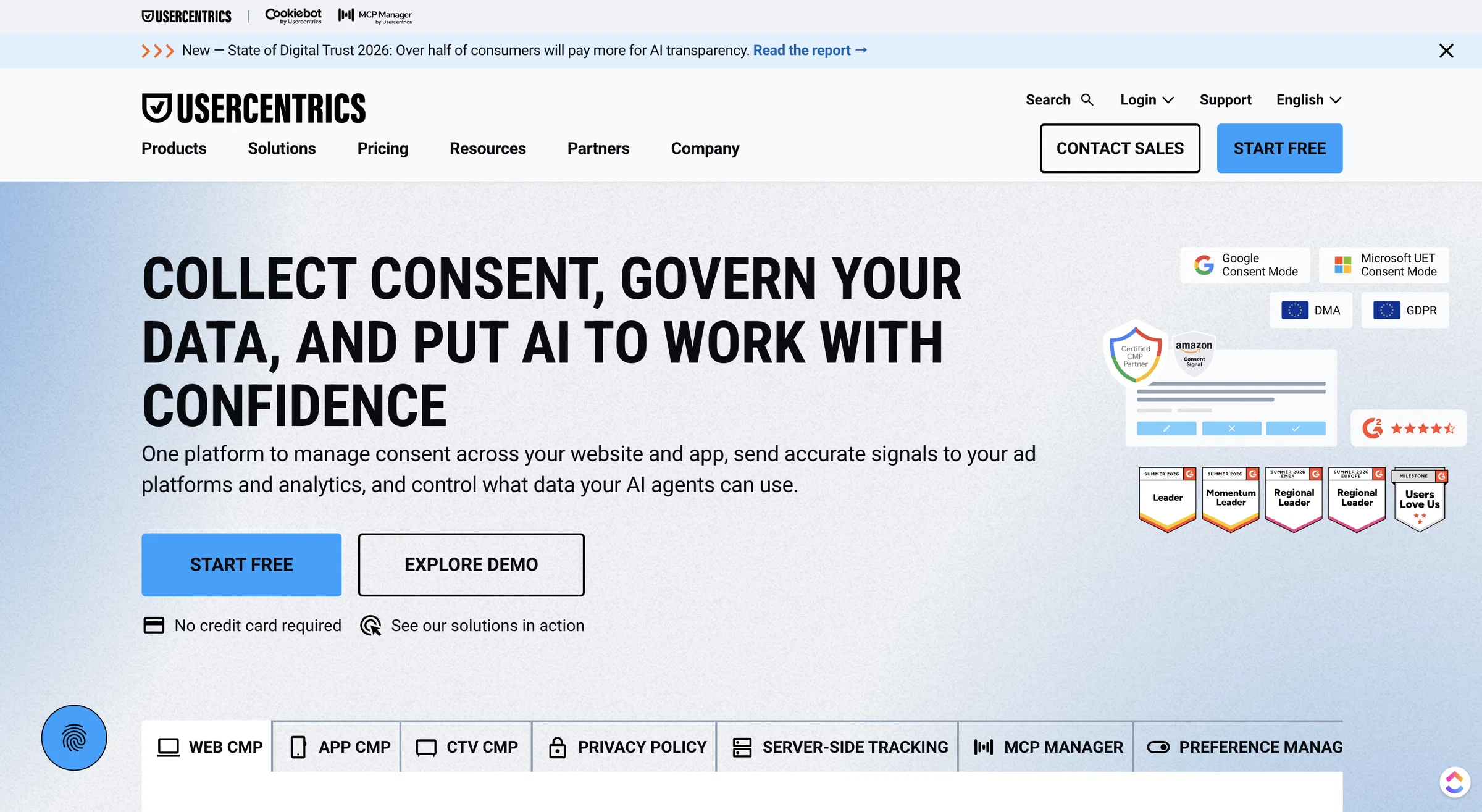The width and height of the screenshot is (1482, 812).
Task: Click the credit card icon
Action: (x=154, y=626)
